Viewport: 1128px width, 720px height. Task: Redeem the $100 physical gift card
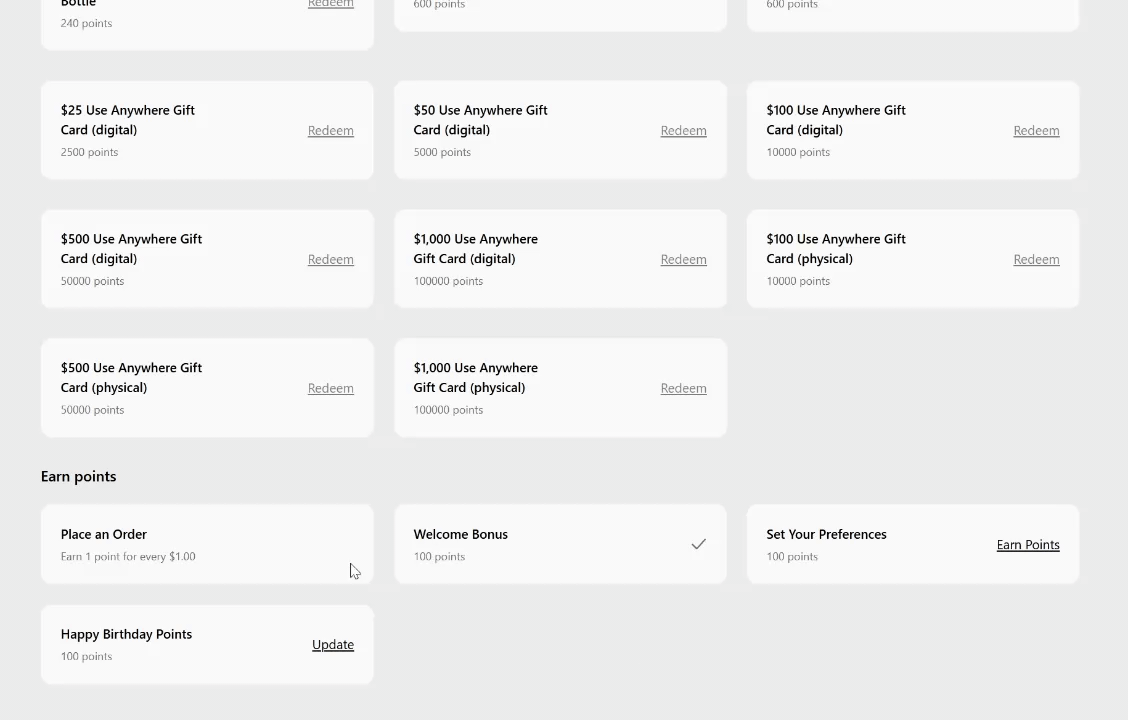(x=1036, y=260)
